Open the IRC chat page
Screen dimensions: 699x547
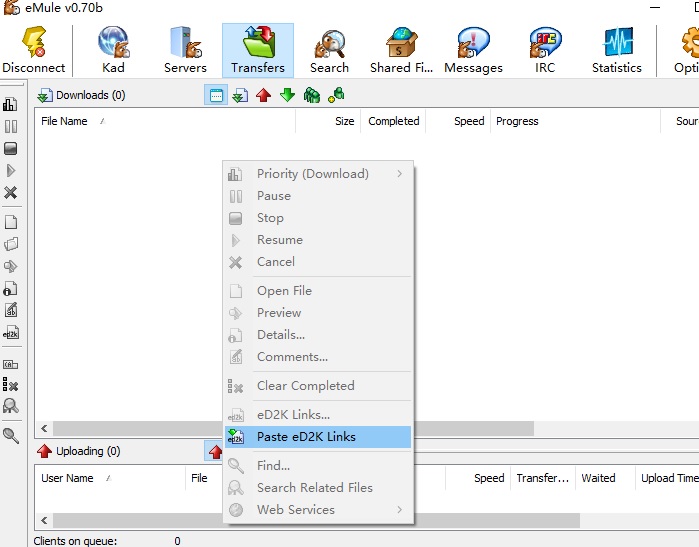545,50
